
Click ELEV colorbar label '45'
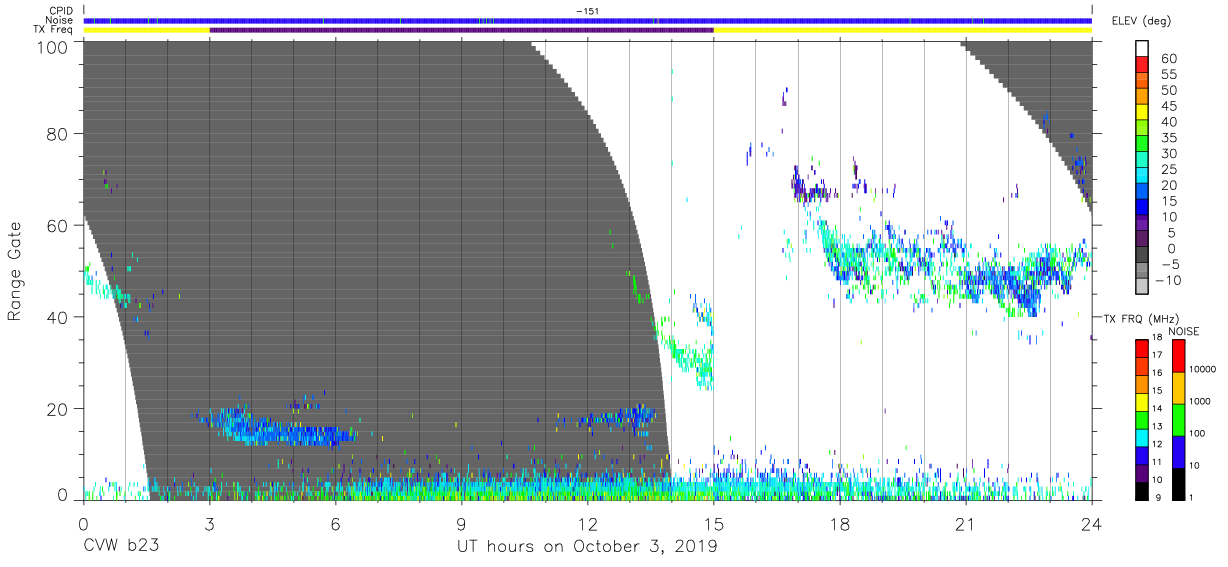(x=1169, y=107)
